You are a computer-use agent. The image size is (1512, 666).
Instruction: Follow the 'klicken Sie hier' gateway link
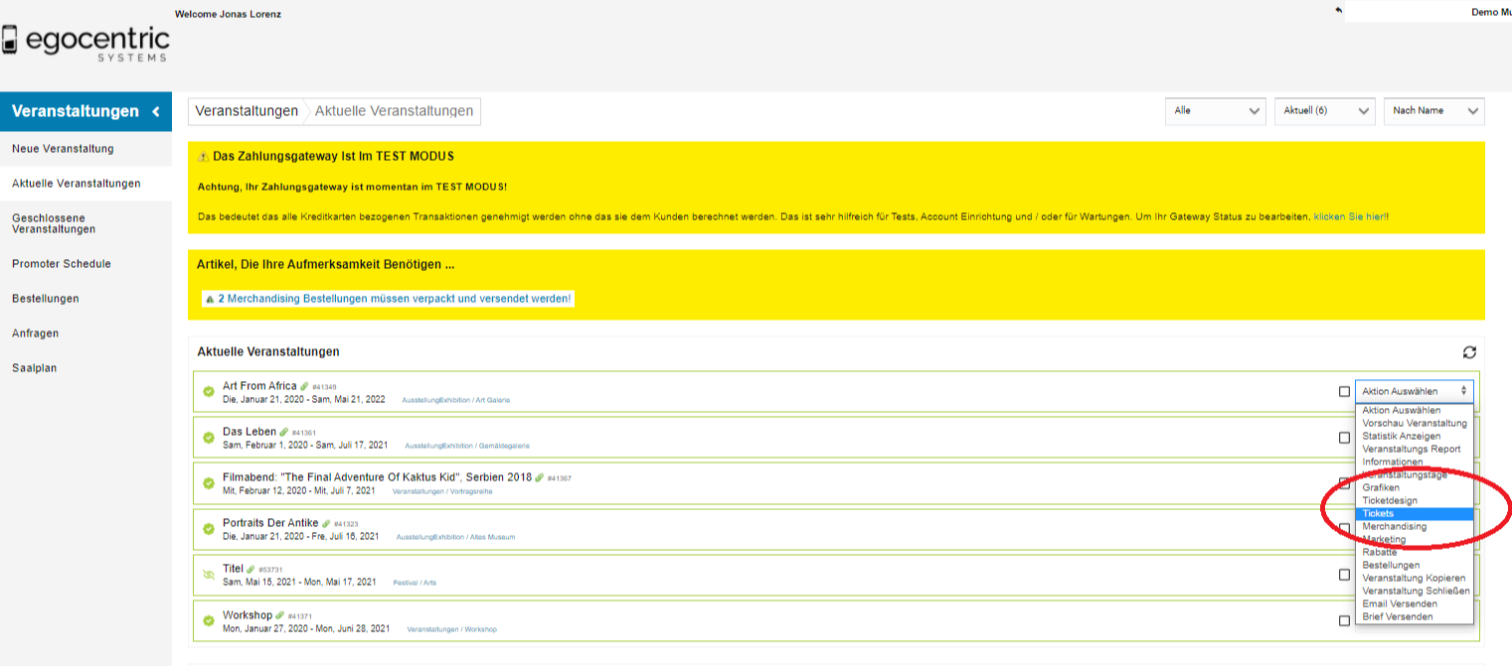[1350, 217]
